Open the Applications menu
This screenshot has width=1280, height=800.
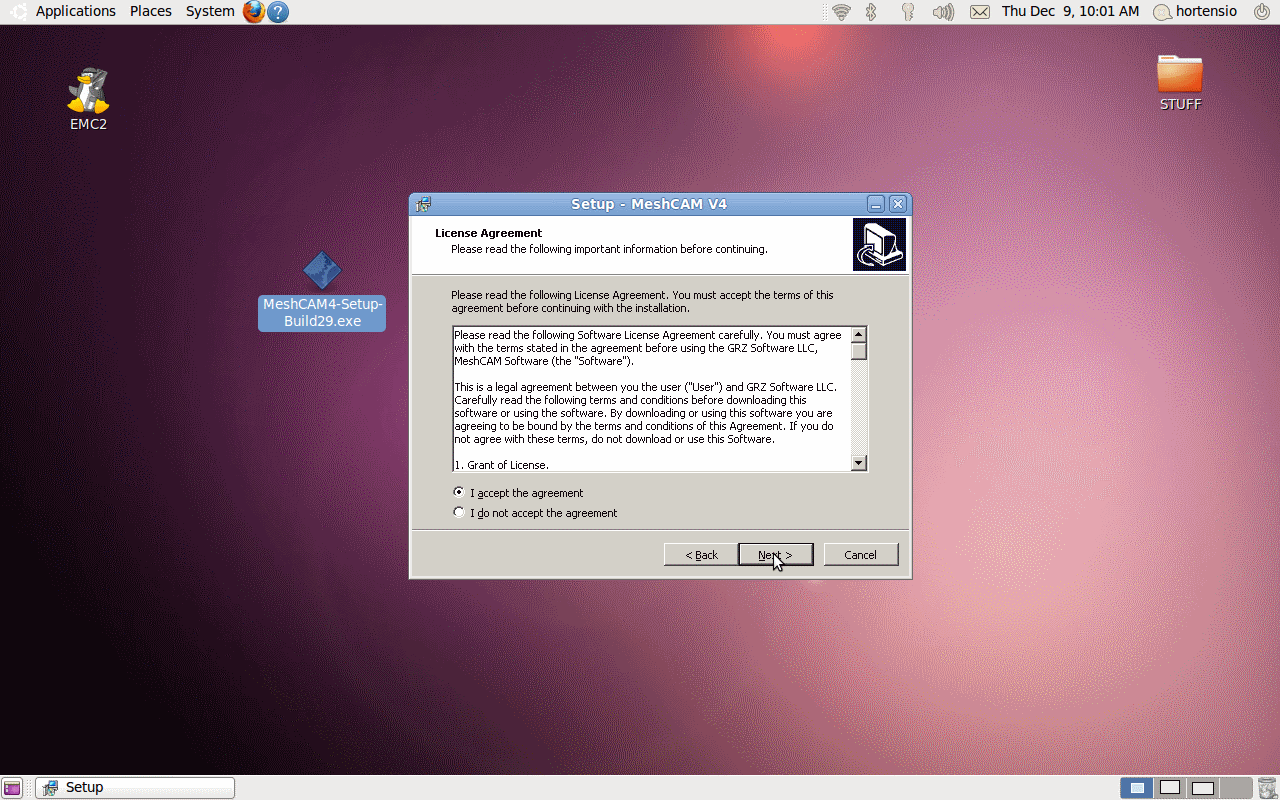coord(75,12)
